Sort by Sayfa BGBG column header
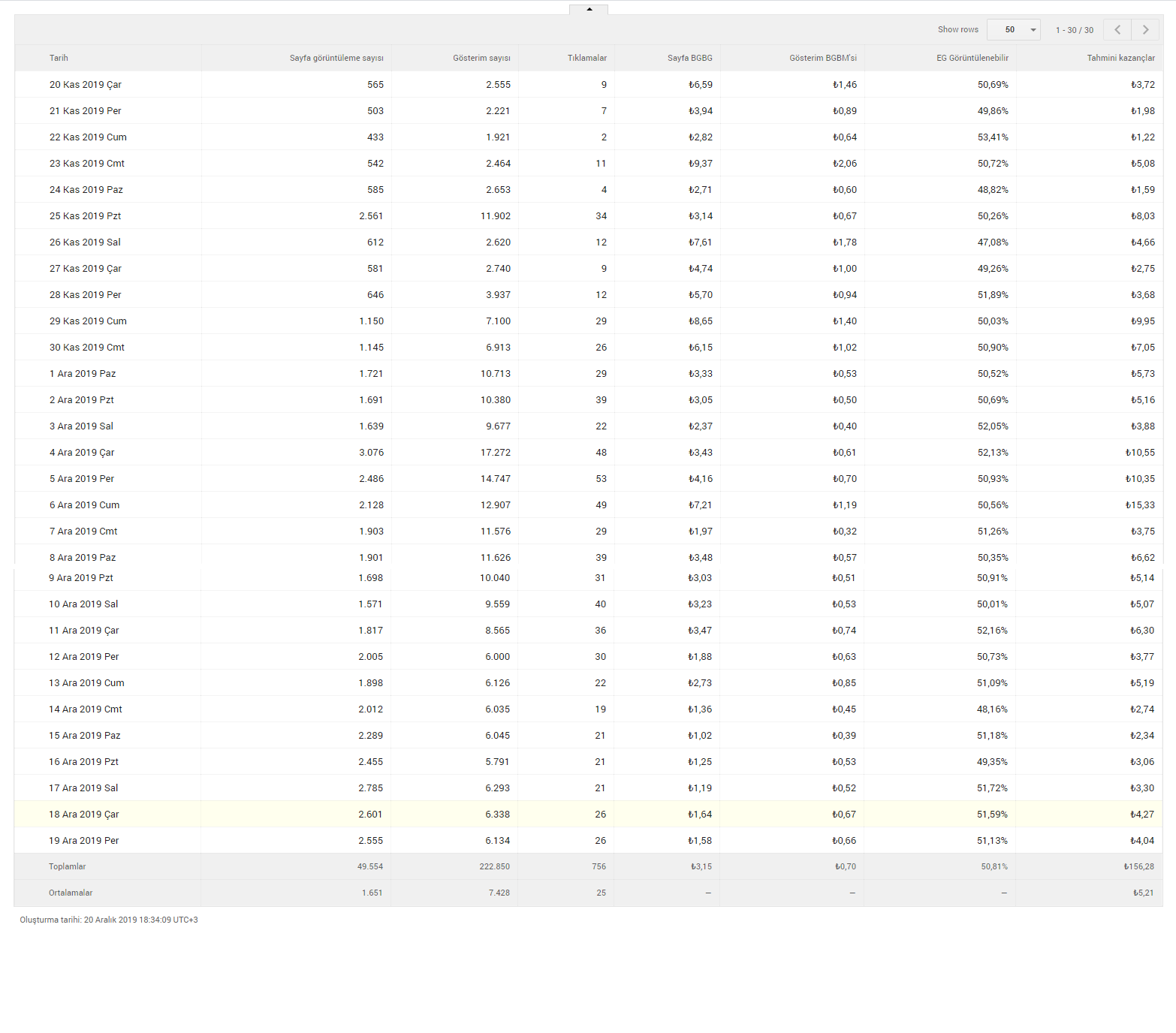 coord(689,58)
